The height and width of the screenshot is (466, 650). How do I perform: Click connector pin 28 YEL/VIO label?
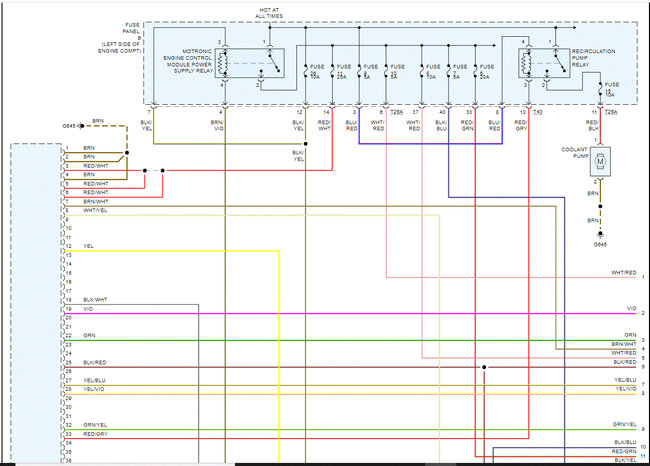(x=94, y=389)
